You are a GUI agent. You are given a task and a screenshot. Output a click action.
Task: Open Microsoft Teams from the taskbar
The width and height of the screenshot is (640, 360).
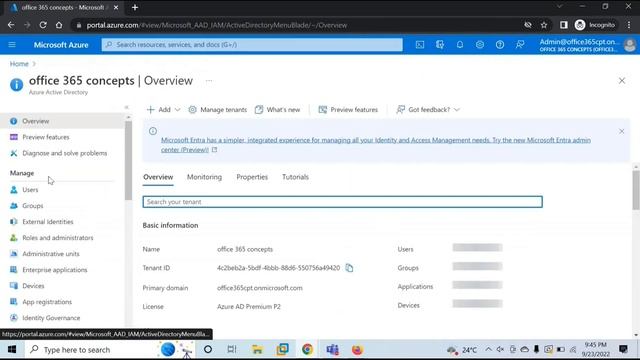[332, 350]
